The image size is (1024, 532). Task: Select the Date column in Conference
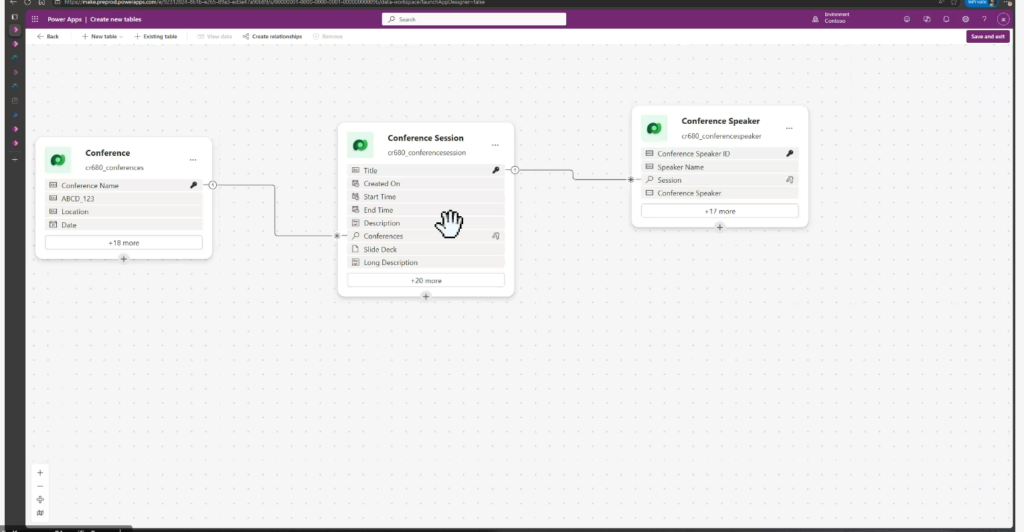[123, 225]
